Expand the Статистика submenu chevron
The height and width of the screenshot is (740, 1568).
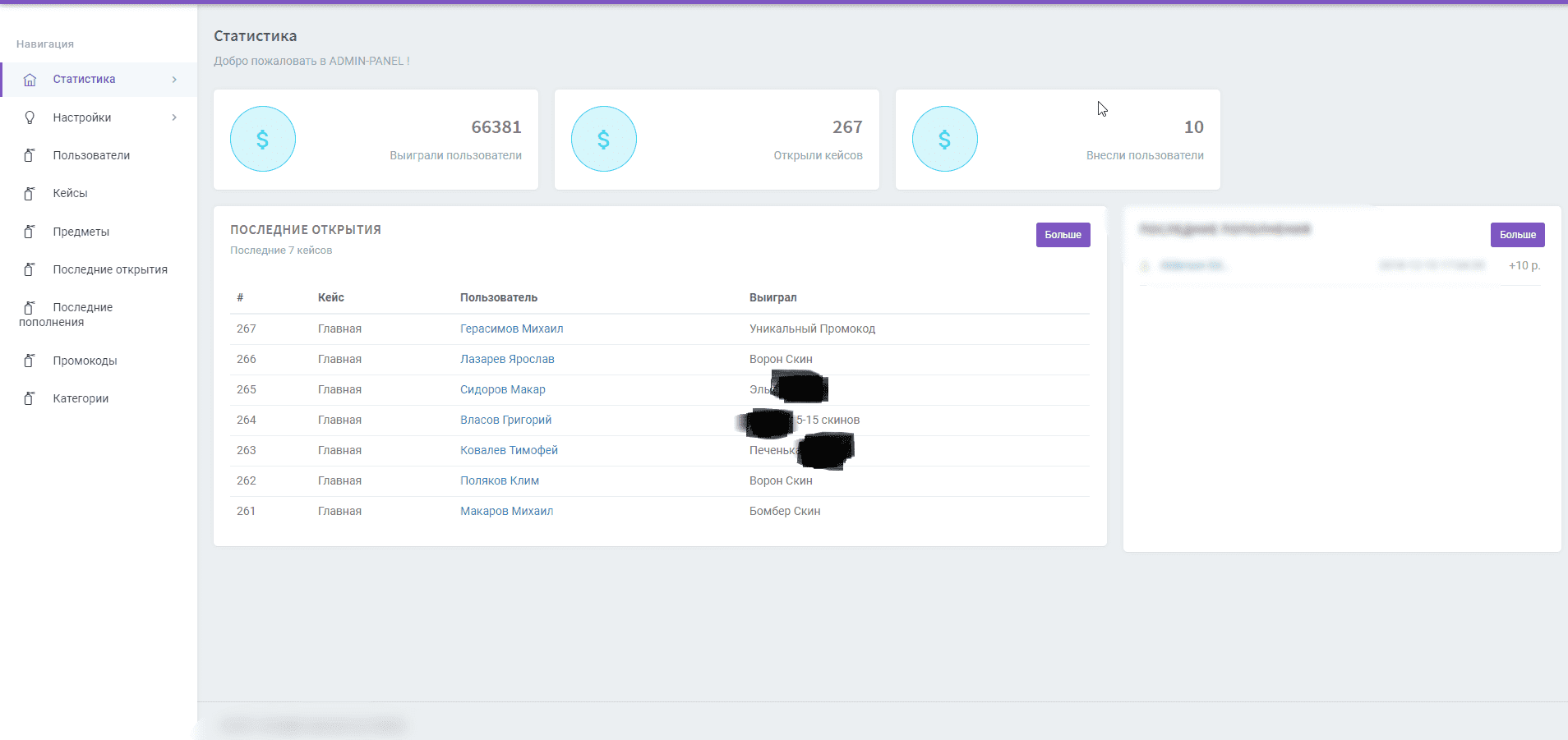pyautogui.click(x=174, y=80)
